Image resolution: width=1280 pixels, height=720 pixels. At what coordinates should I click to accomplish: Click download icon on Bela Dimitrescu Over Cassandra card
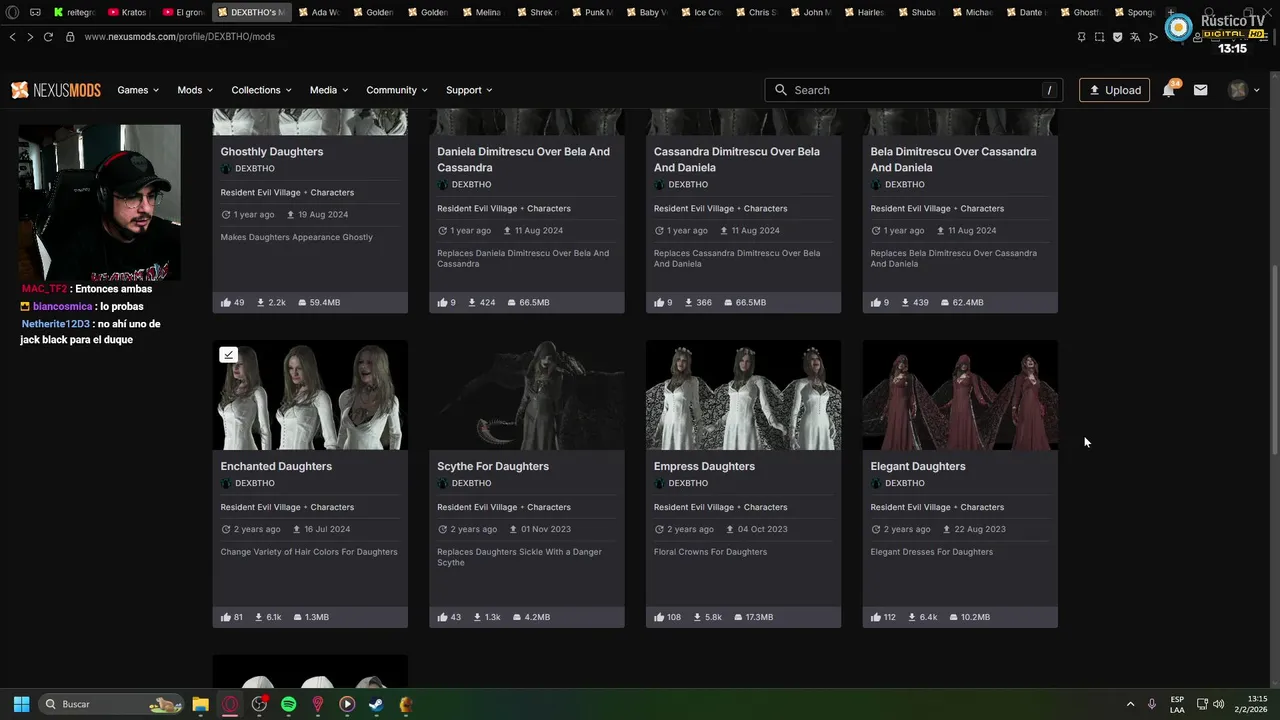(904, 302)
